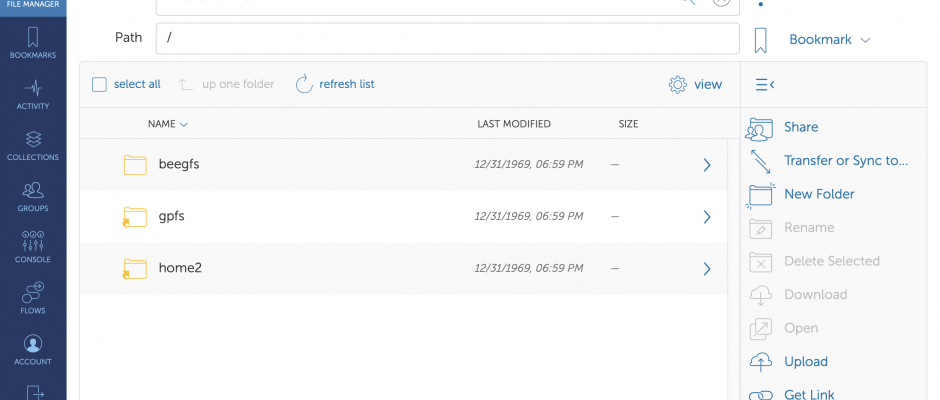Click inside the Path field
This screenshot has height=400, width=940.
[x=447, y=38]
